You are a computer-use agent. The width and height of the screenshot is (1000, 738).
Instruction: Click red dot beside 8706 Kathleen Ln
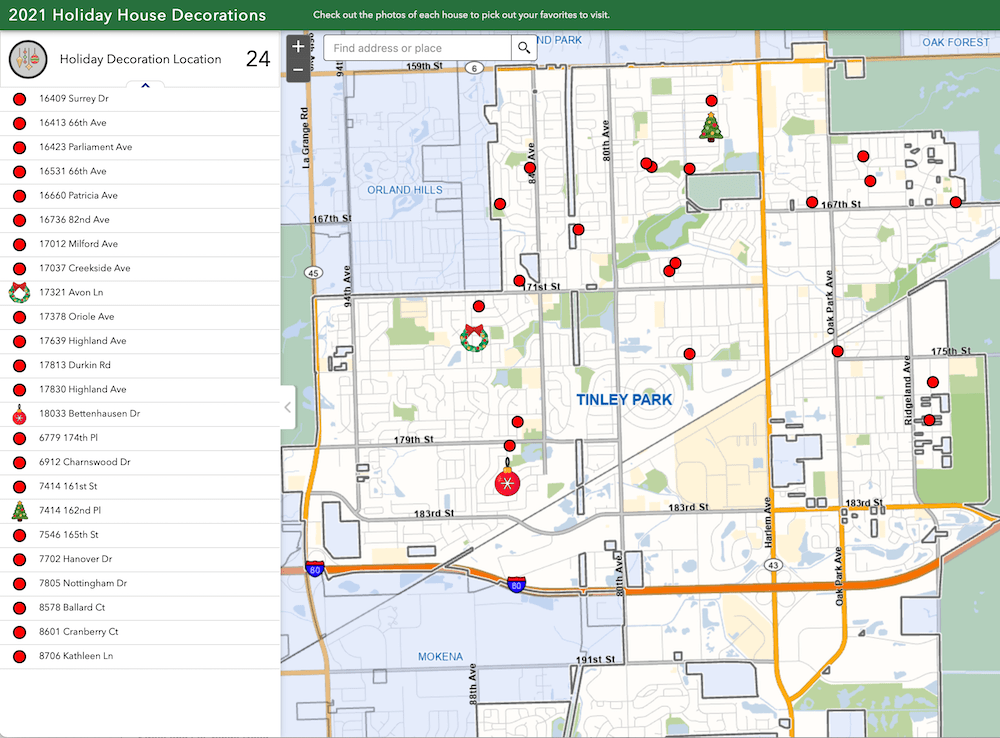click(x=20, y=656)
